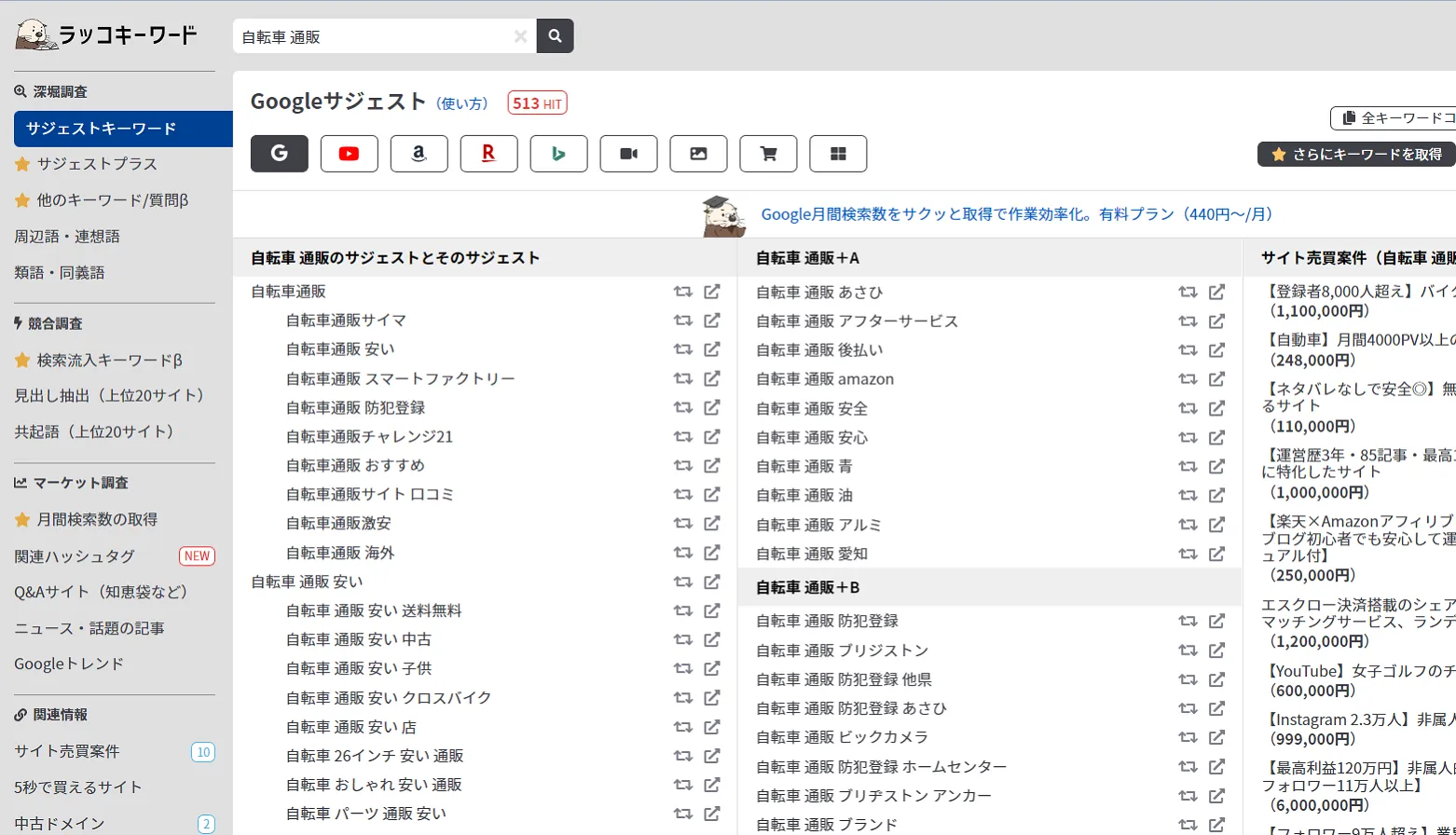Open Googleトレンド menu item
The width and height of the screenshot is (1456, 835).
click(x=69, y=664)
